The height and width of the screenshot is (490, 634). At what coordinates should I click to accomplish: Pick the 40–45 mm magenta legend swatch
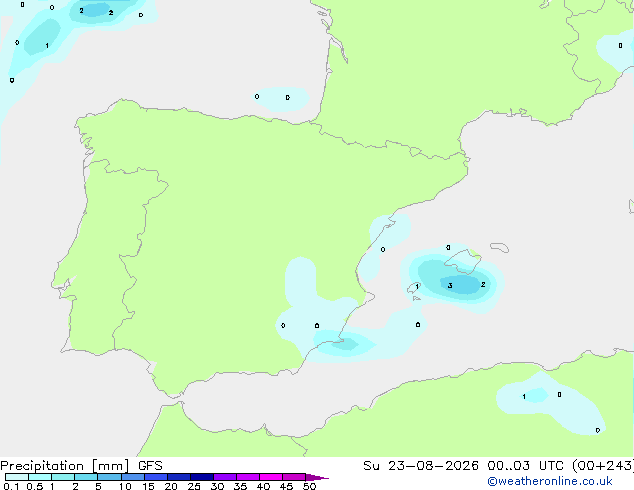click(x=271, y=477)
